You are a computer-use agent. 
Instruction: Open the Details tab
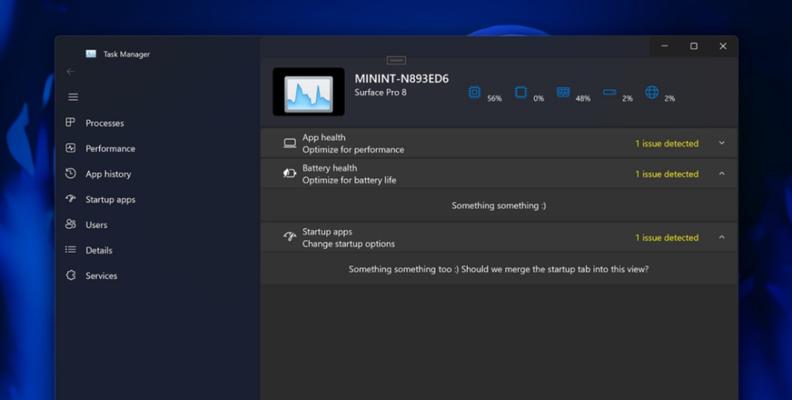(98, 250)
